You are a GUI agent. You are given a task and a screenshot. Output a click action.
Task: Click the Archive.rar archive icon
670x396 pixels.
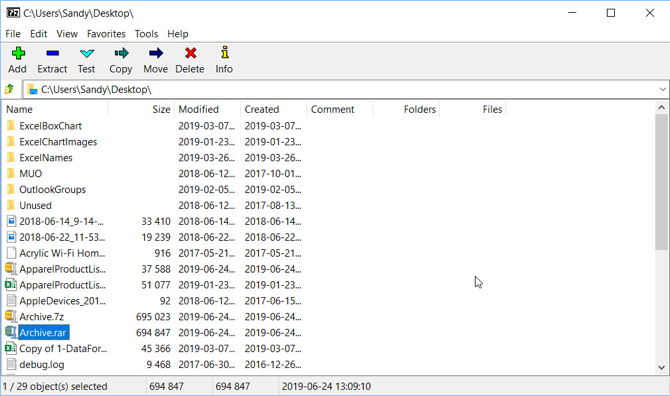pos(11,332)
